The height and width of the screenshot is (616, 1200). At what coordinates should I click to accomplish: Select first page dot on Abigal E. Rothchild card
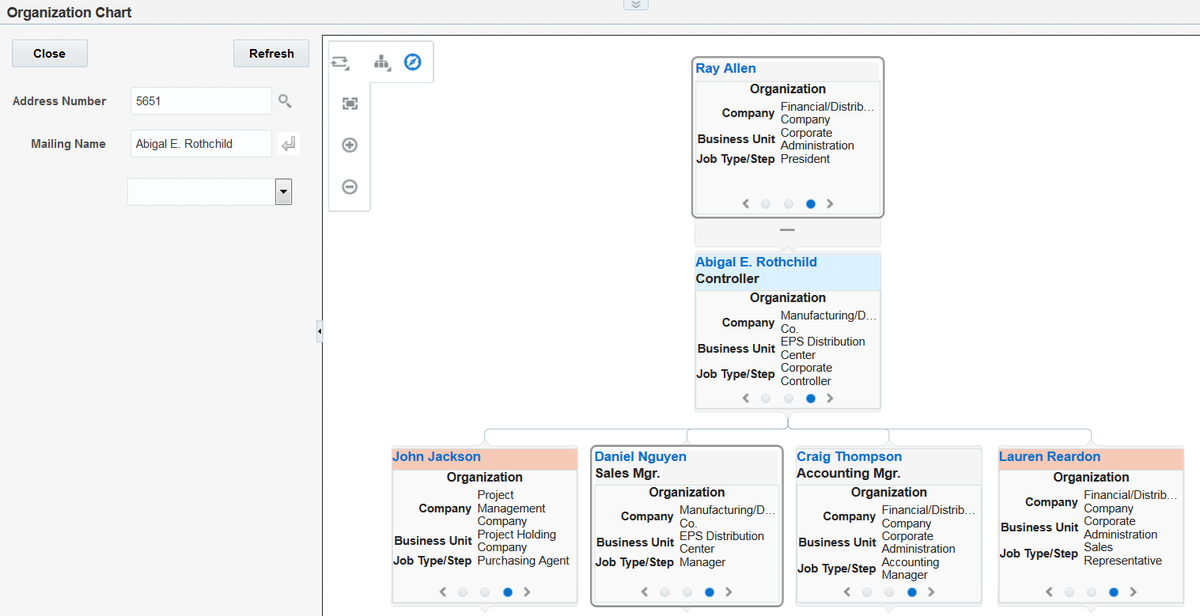tap(766, 398)
